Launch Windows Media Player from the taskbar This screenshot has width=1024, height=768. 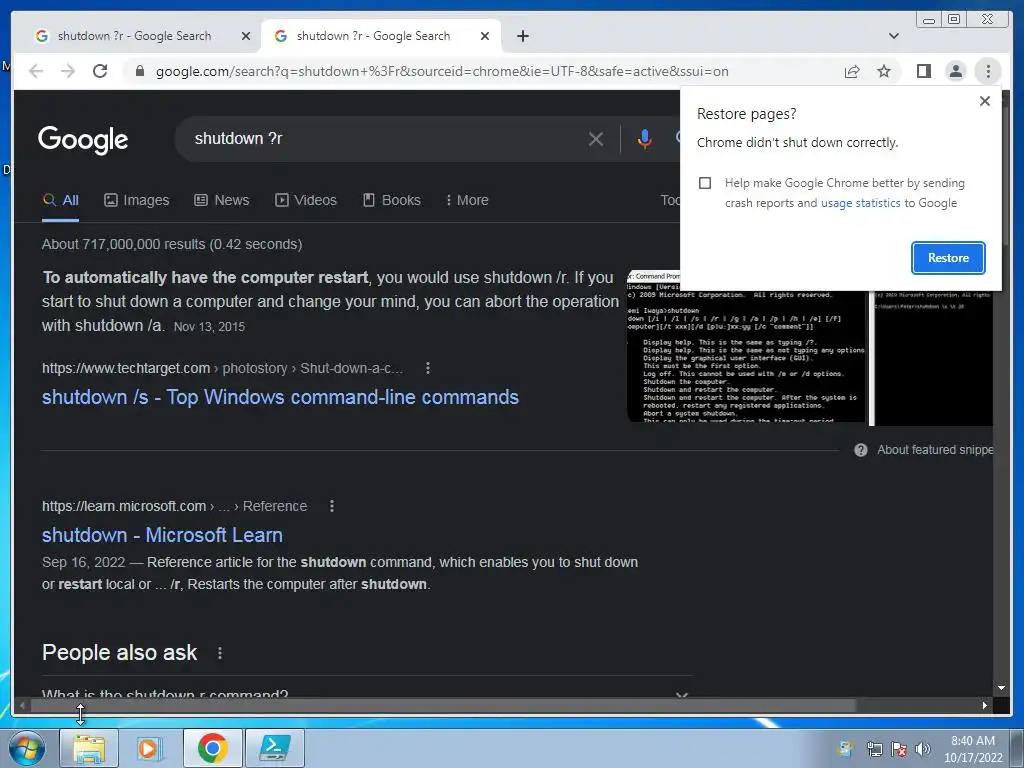(150, 748)
